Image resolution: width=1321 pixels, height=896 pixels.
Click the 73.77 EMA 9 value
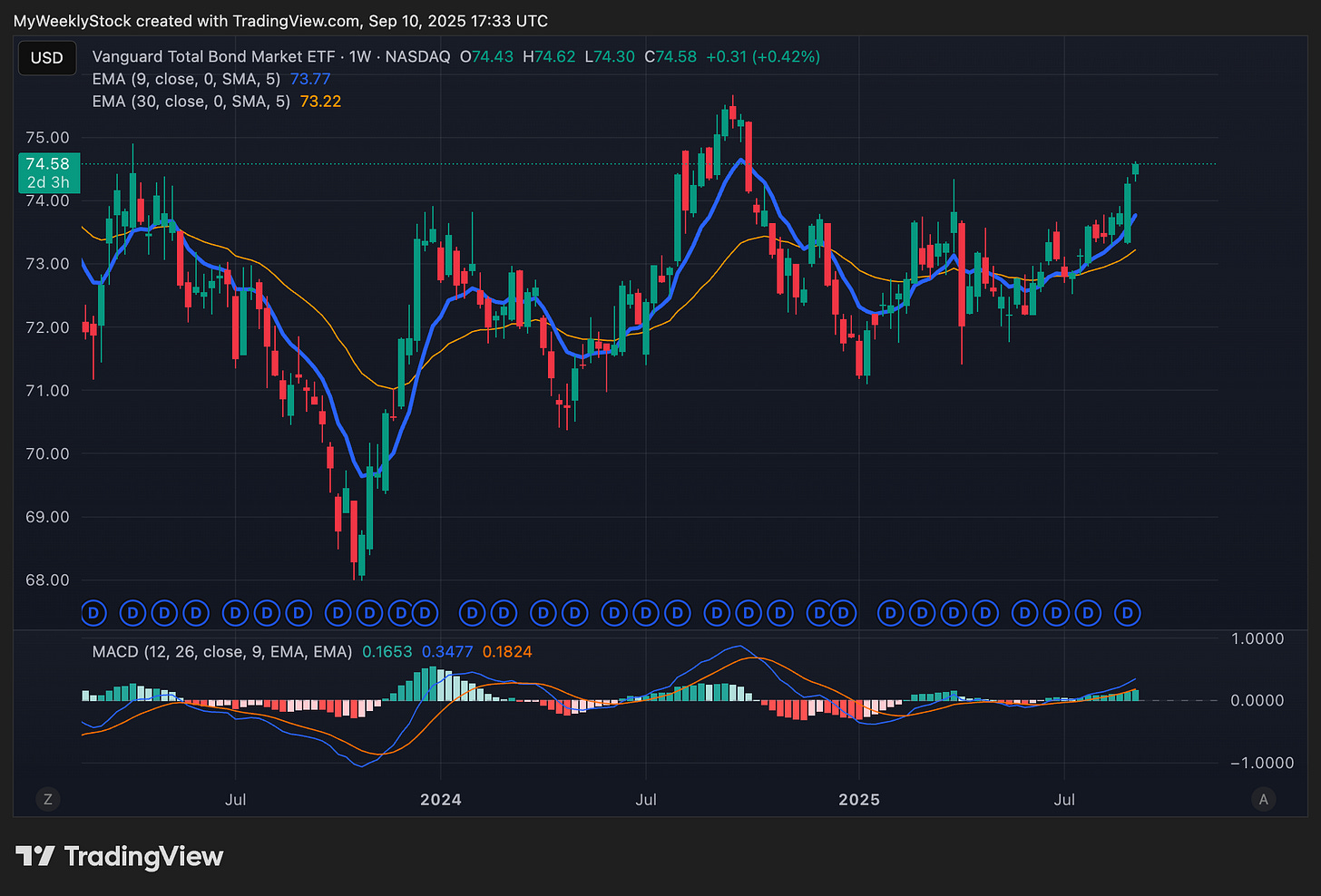point(310,79)
